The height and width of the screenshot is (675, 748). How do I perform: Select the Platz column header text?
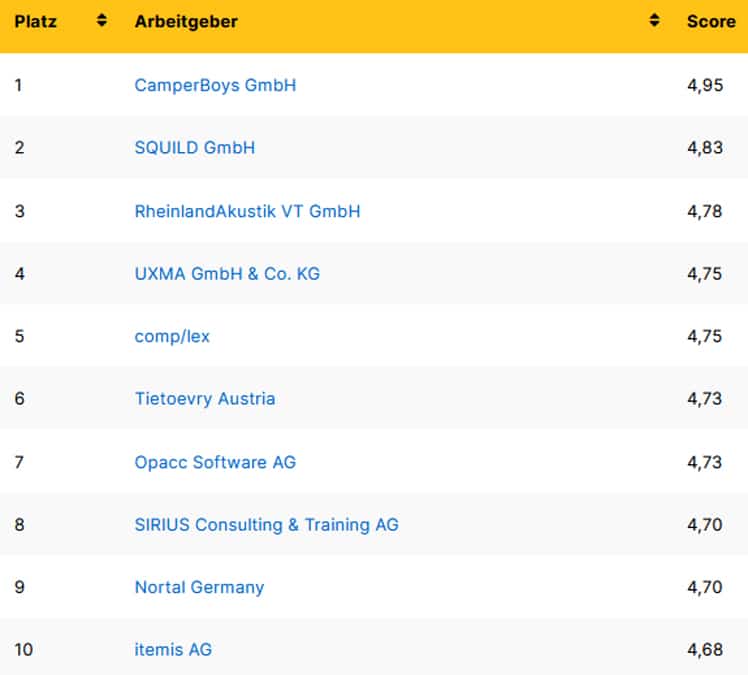coord(35,21)
